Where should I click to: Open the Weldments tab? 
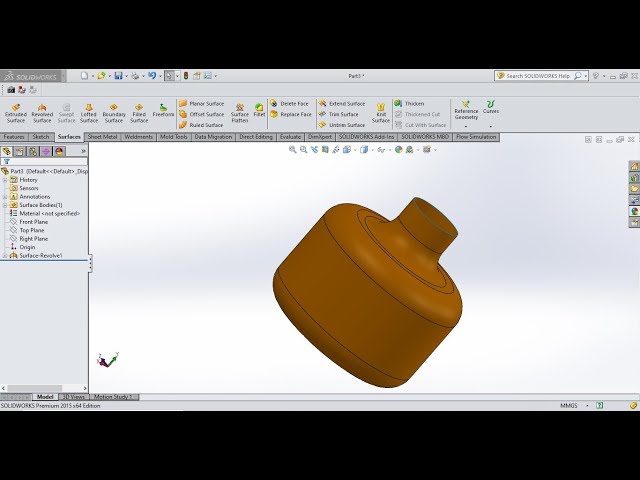pos(138,137)
